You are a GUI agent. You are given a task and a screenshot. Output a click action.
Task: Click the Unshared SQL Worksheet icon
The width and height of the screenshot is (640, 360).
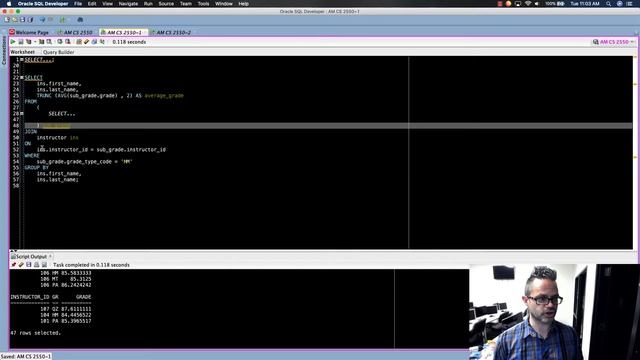[x=78, y=42]
